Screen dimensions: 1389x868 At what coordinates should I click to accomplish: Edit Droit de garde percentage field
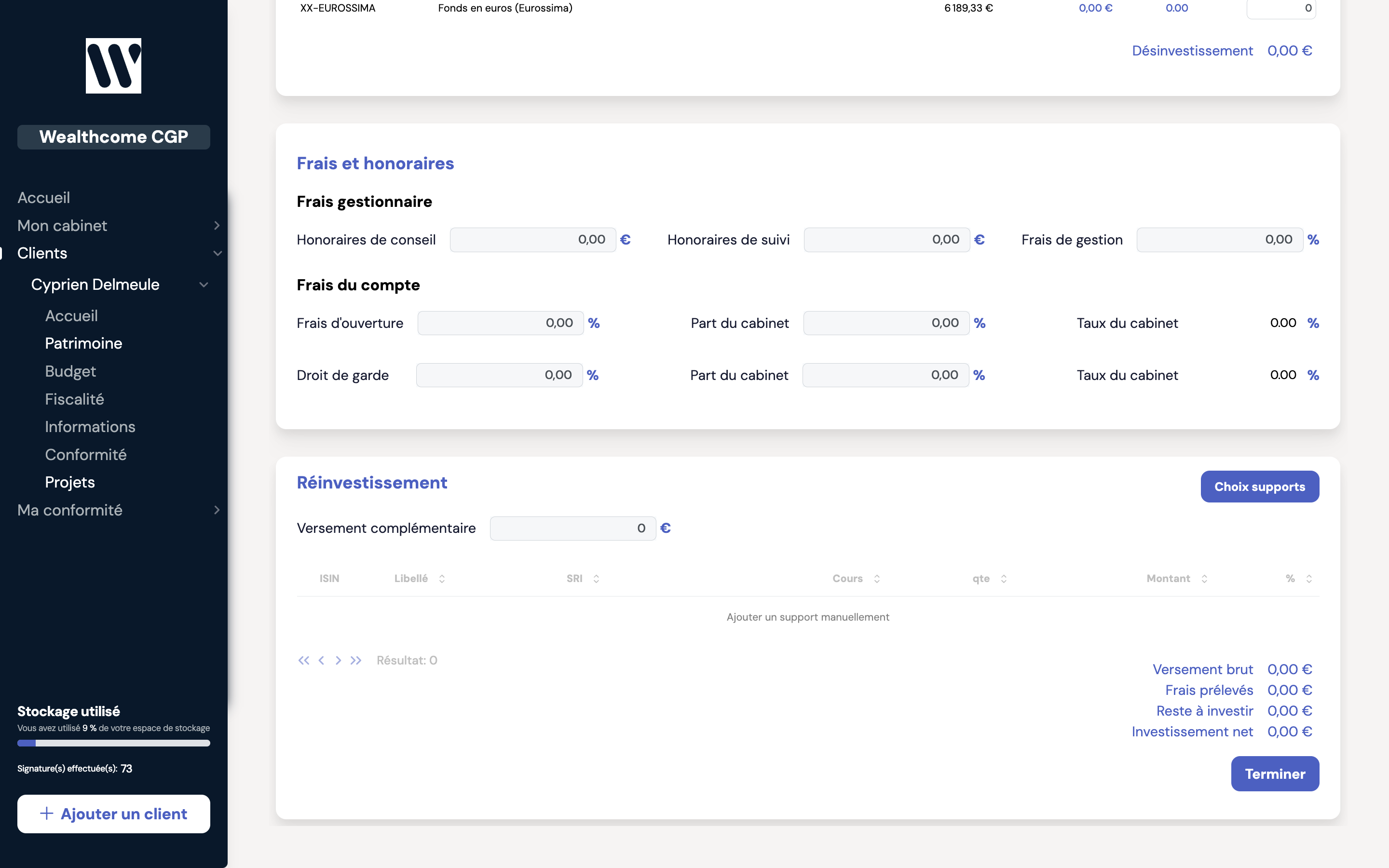click(499, 376)
